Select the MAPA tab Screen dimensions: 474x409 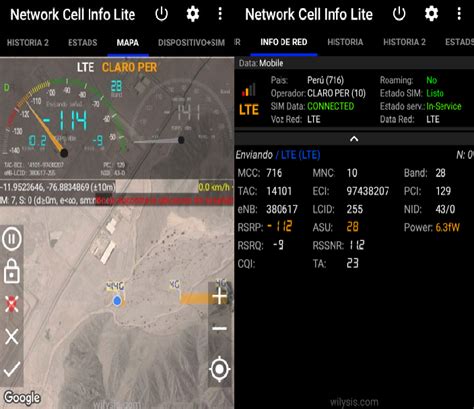click(x=128, y=43)
